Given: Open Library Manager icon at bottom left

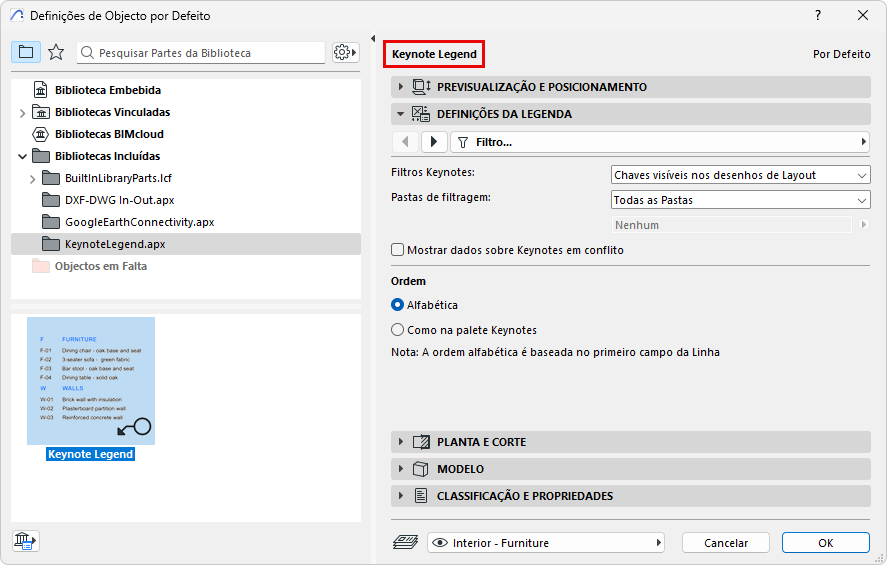Looking at the screenshot, I should click(x=25, y=541).
